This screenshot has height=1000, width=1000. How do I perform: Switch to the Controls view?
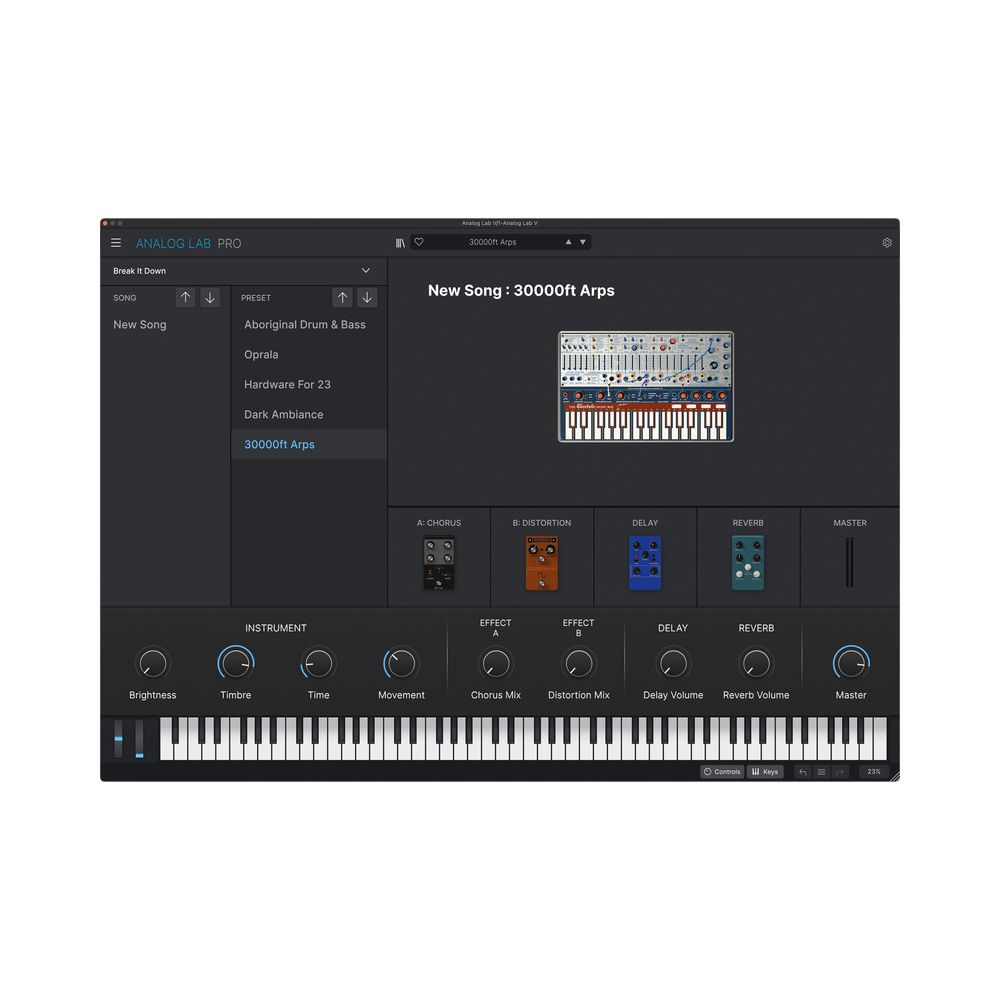click(x=722, y=771)
